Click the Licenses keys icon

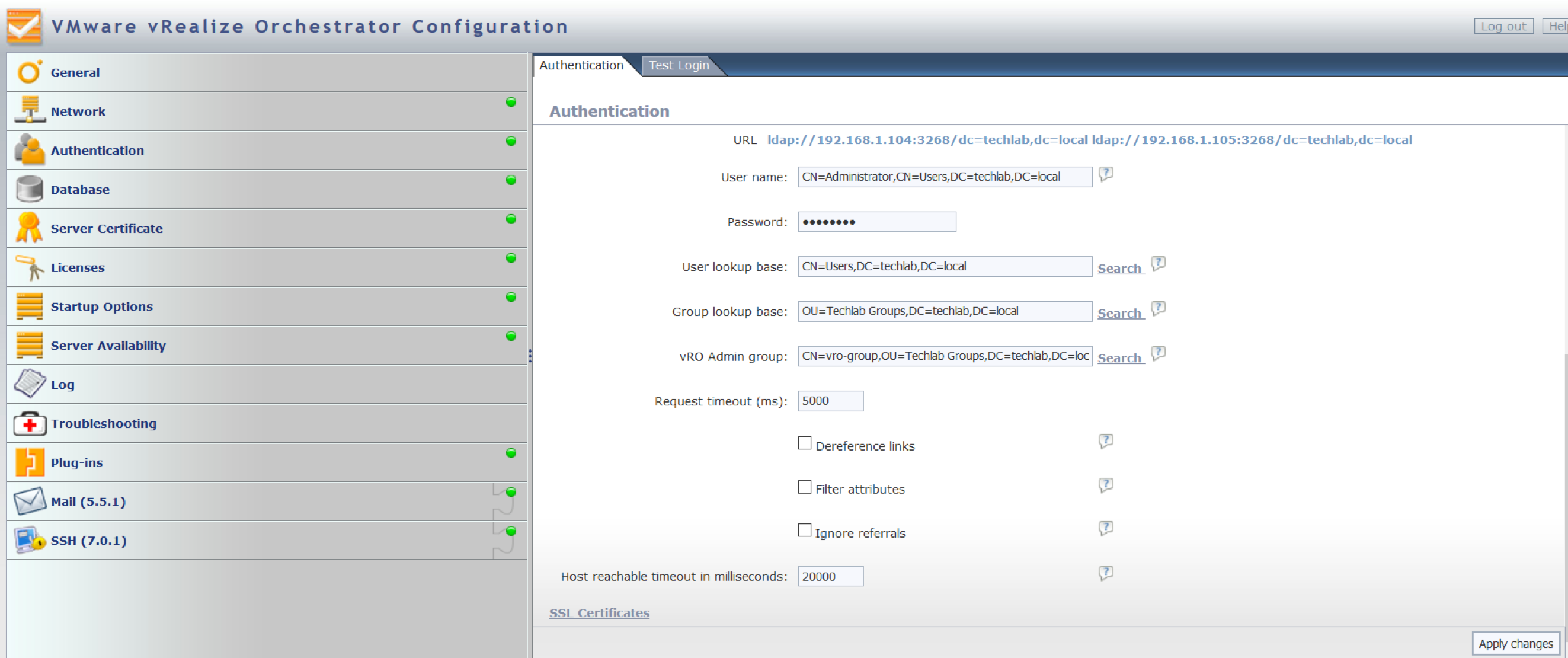[29, 267]
